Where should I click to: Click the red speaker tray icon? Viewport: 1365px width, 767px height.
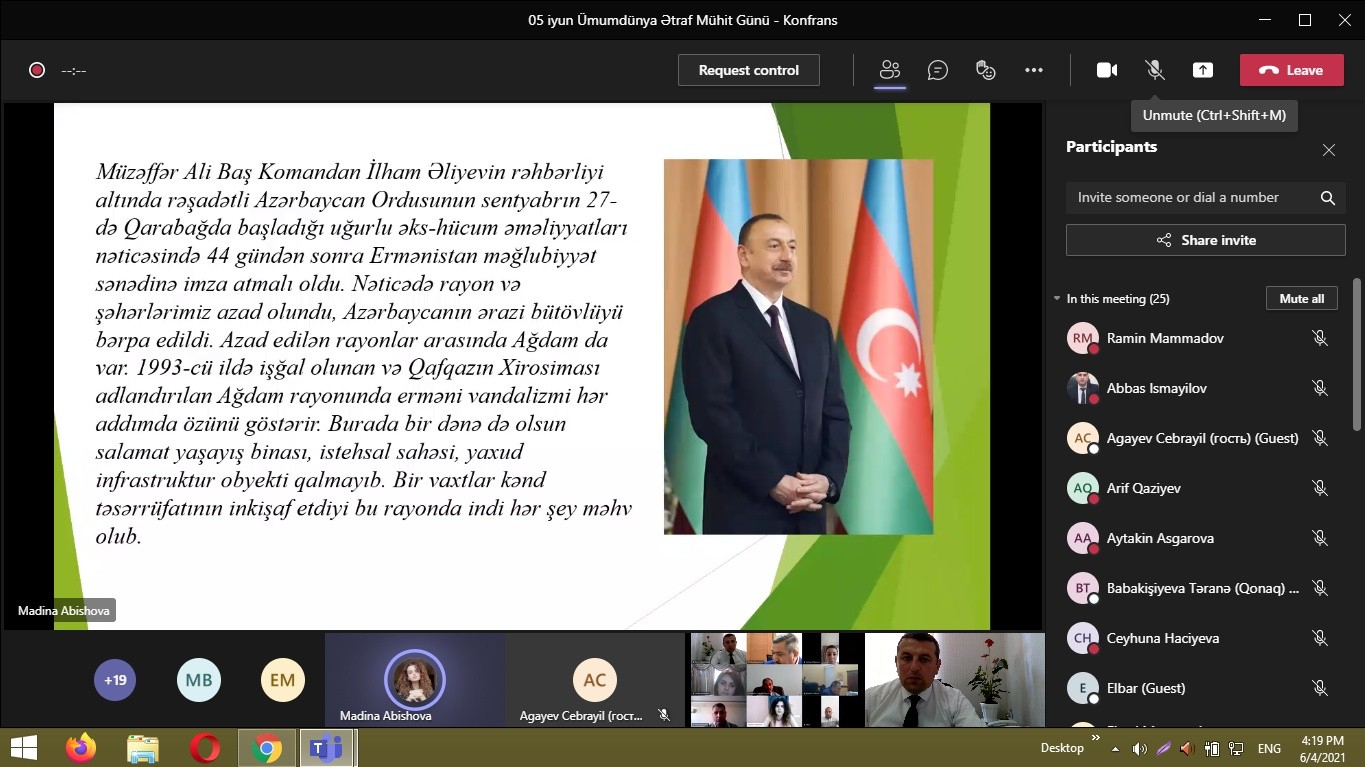tap(1187, 748)
